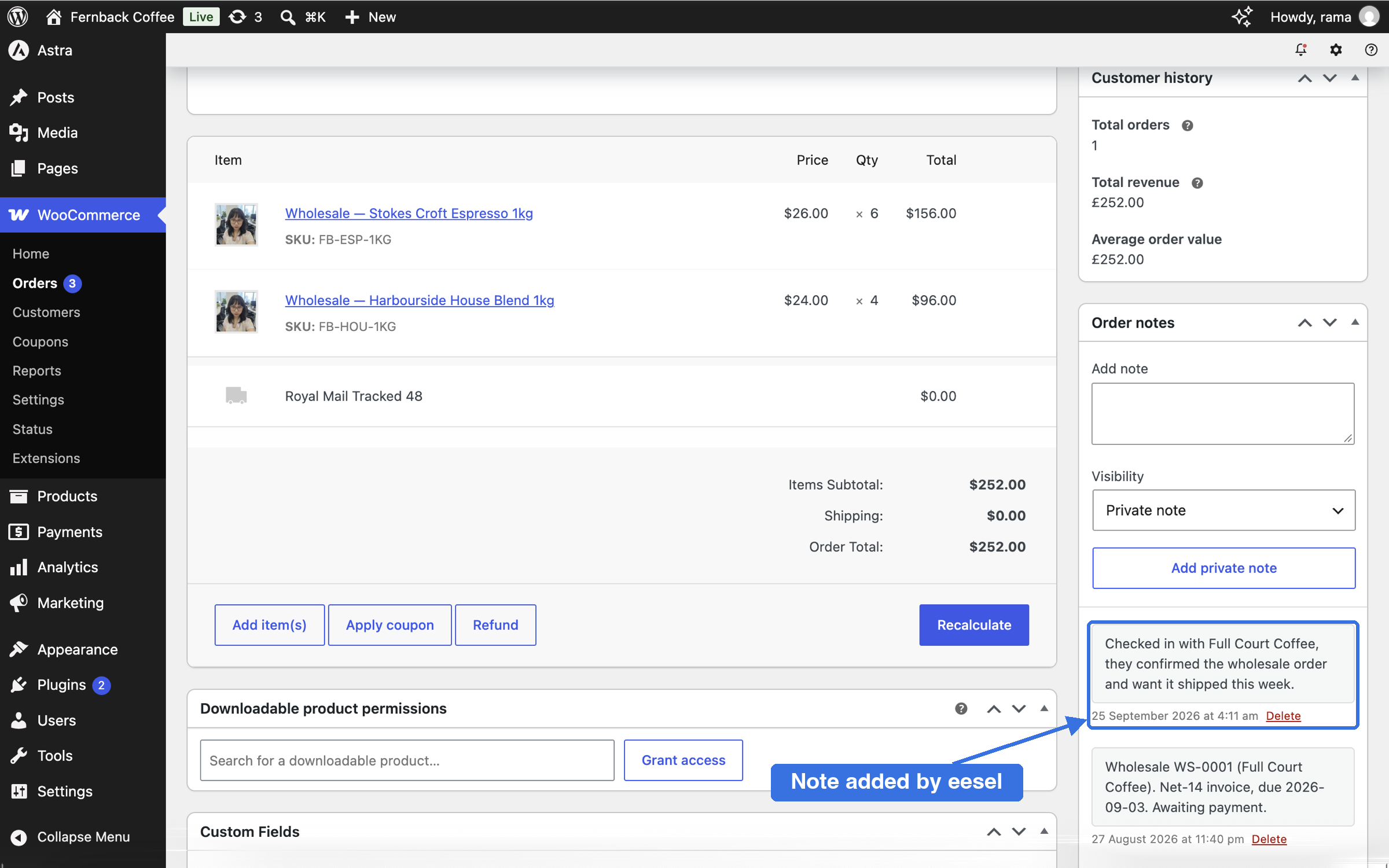The width and height of the screenshot is (1389, 868).
Task: Click the Add private note button
Action: pos(1223,568)
